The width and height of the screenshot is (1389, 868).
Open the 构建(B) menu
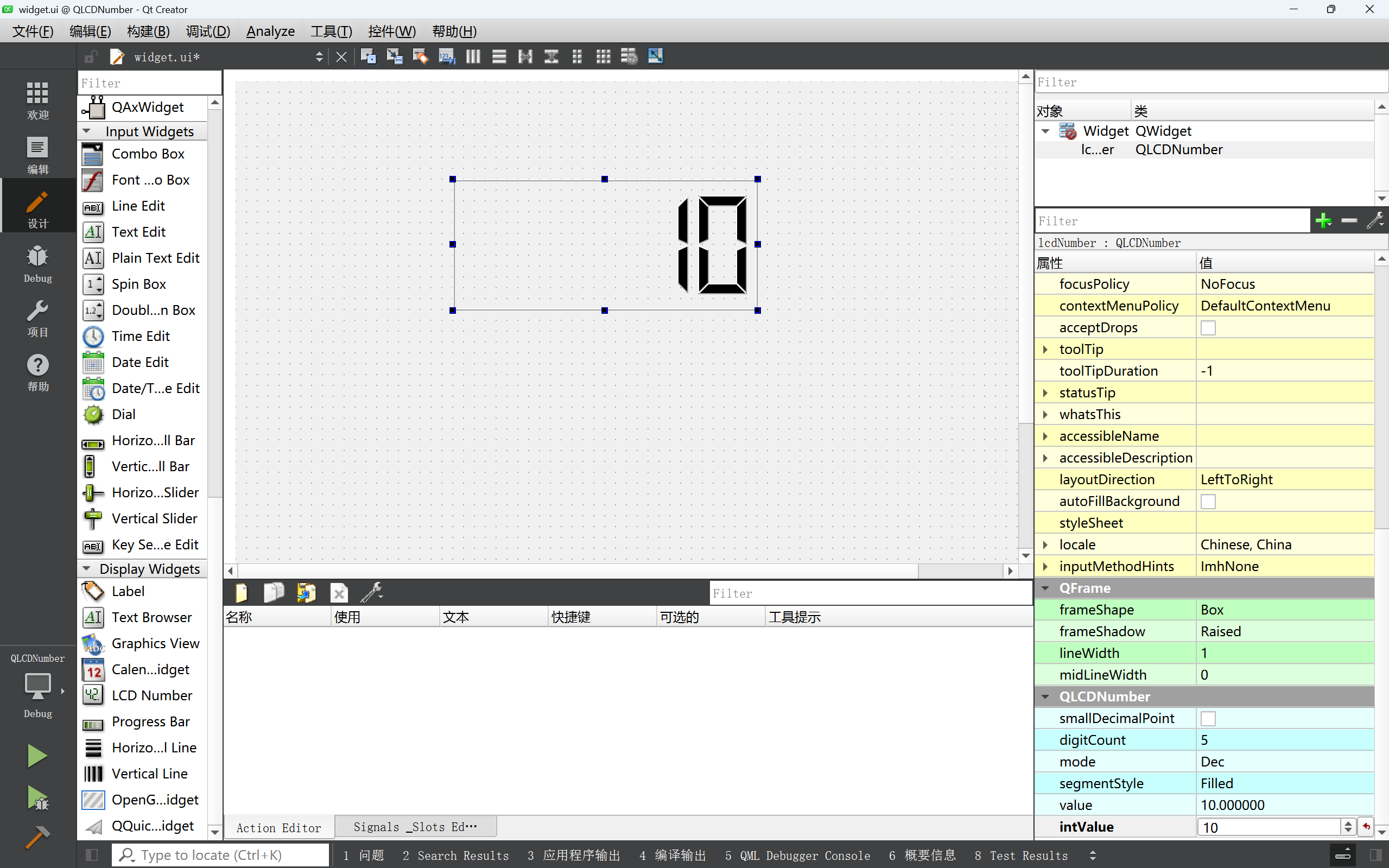click(148, 31)
